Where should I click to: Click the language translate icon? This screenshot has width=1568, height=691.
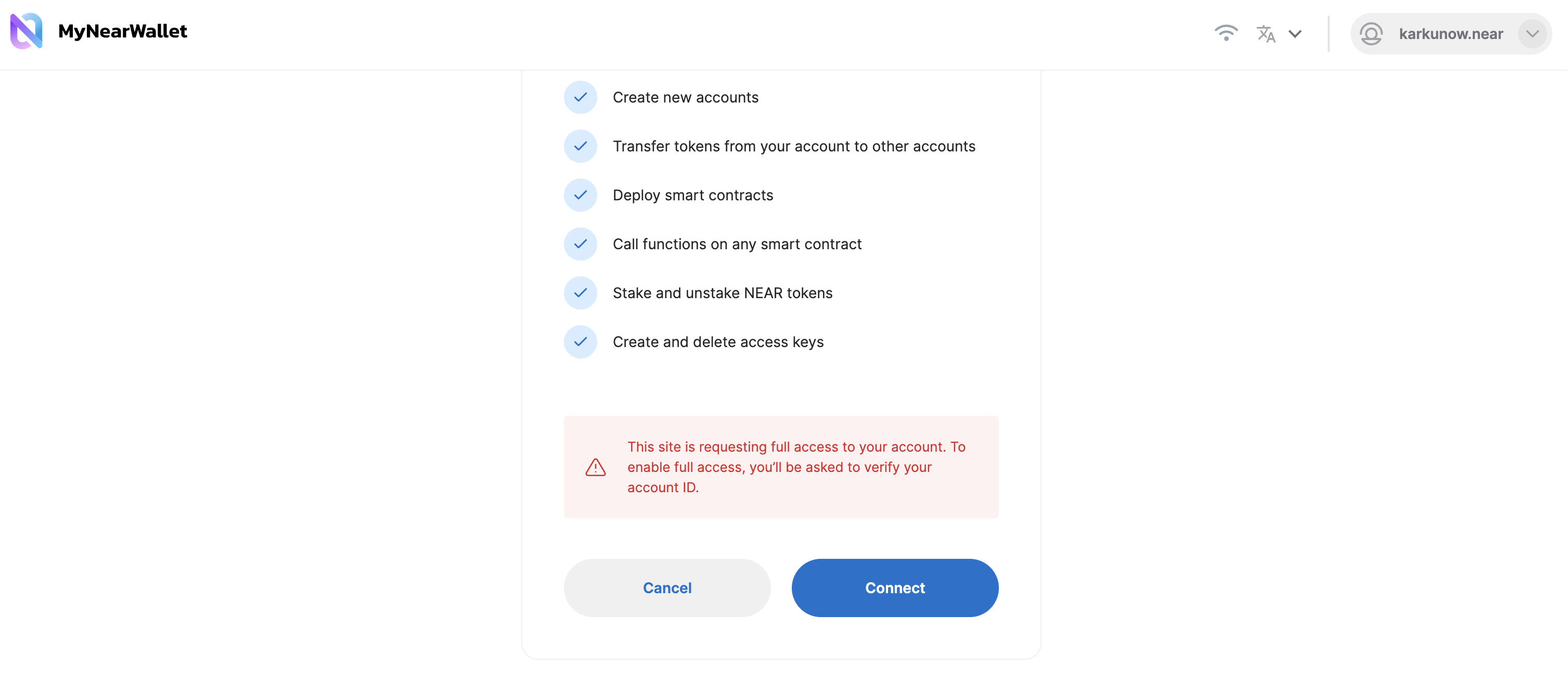[1266, 33]
